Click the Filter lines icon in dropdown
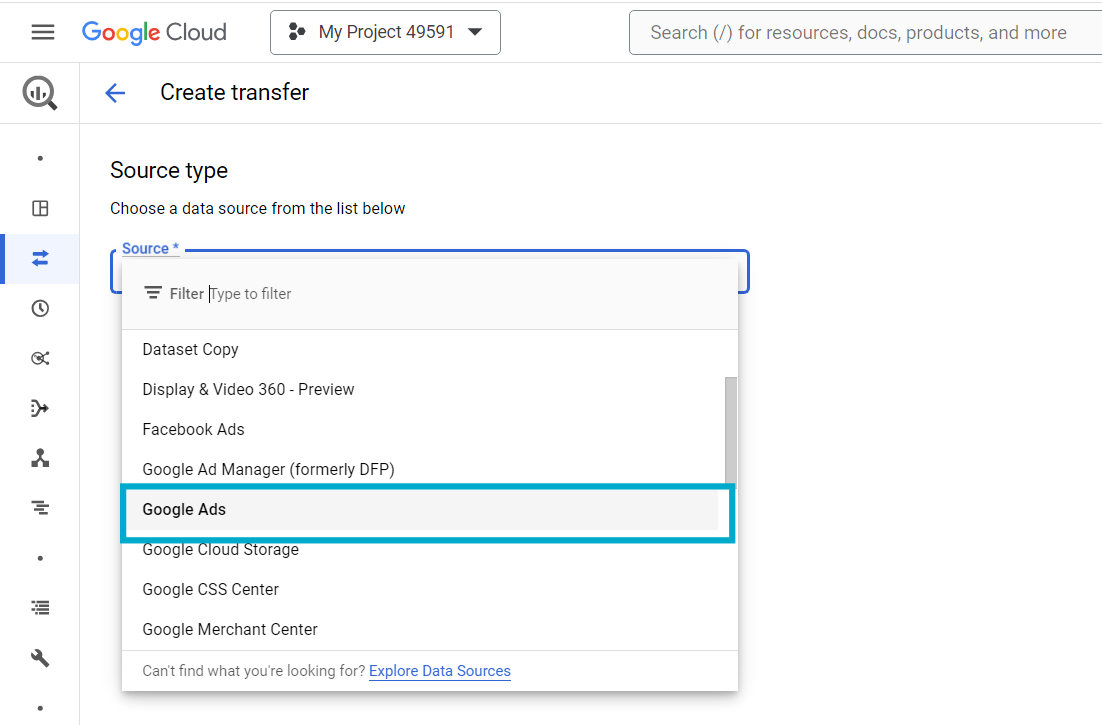 pos(153,293)
